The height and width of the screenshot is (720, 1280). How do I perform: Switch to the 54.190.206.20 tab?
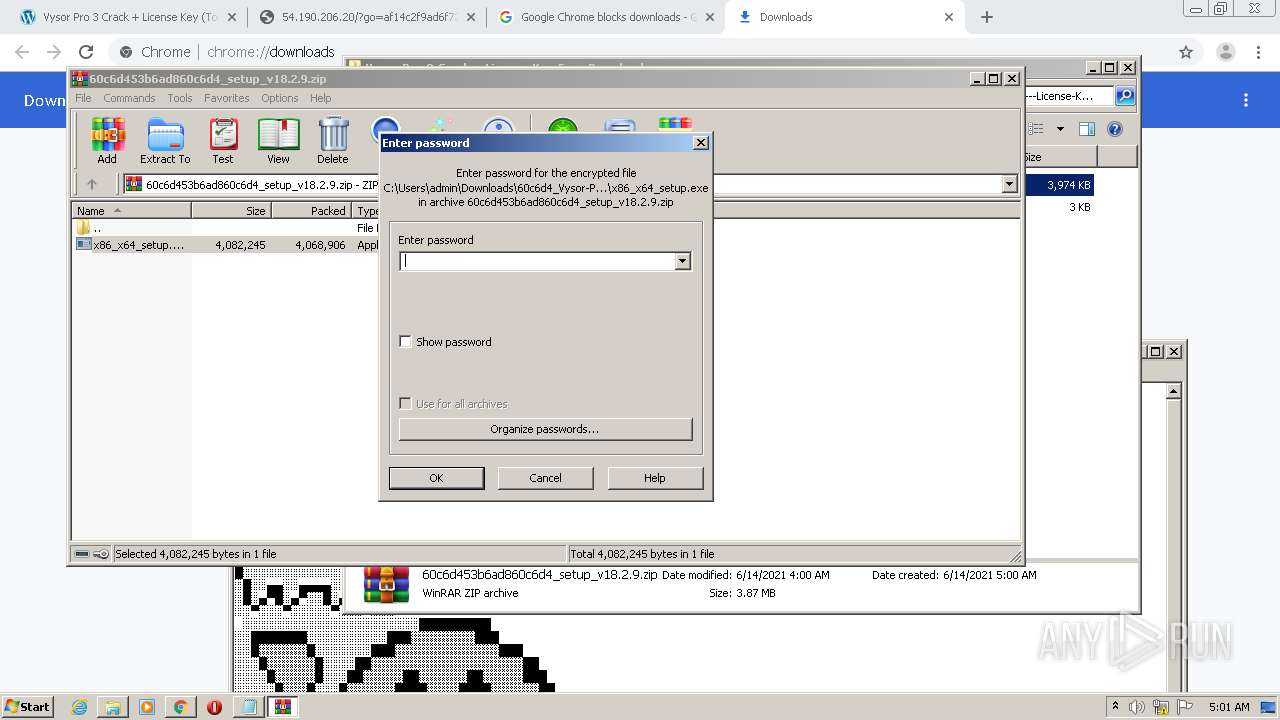tap(365, 17)
